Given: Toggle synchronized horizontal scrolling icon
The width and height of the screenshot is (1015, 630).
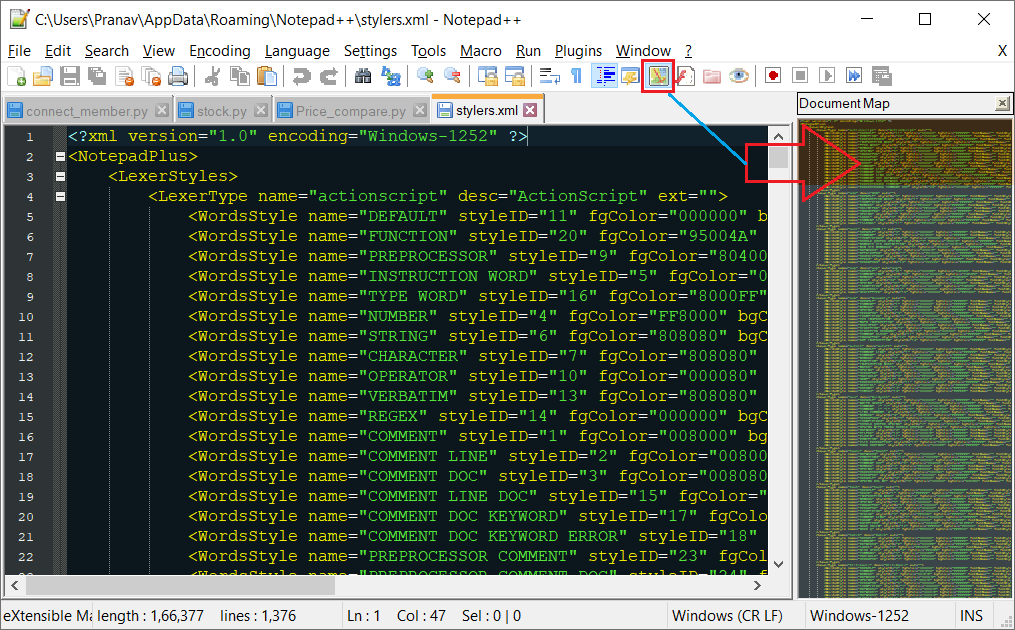Looking at the screenshot, I should click(x=515, y=76).
